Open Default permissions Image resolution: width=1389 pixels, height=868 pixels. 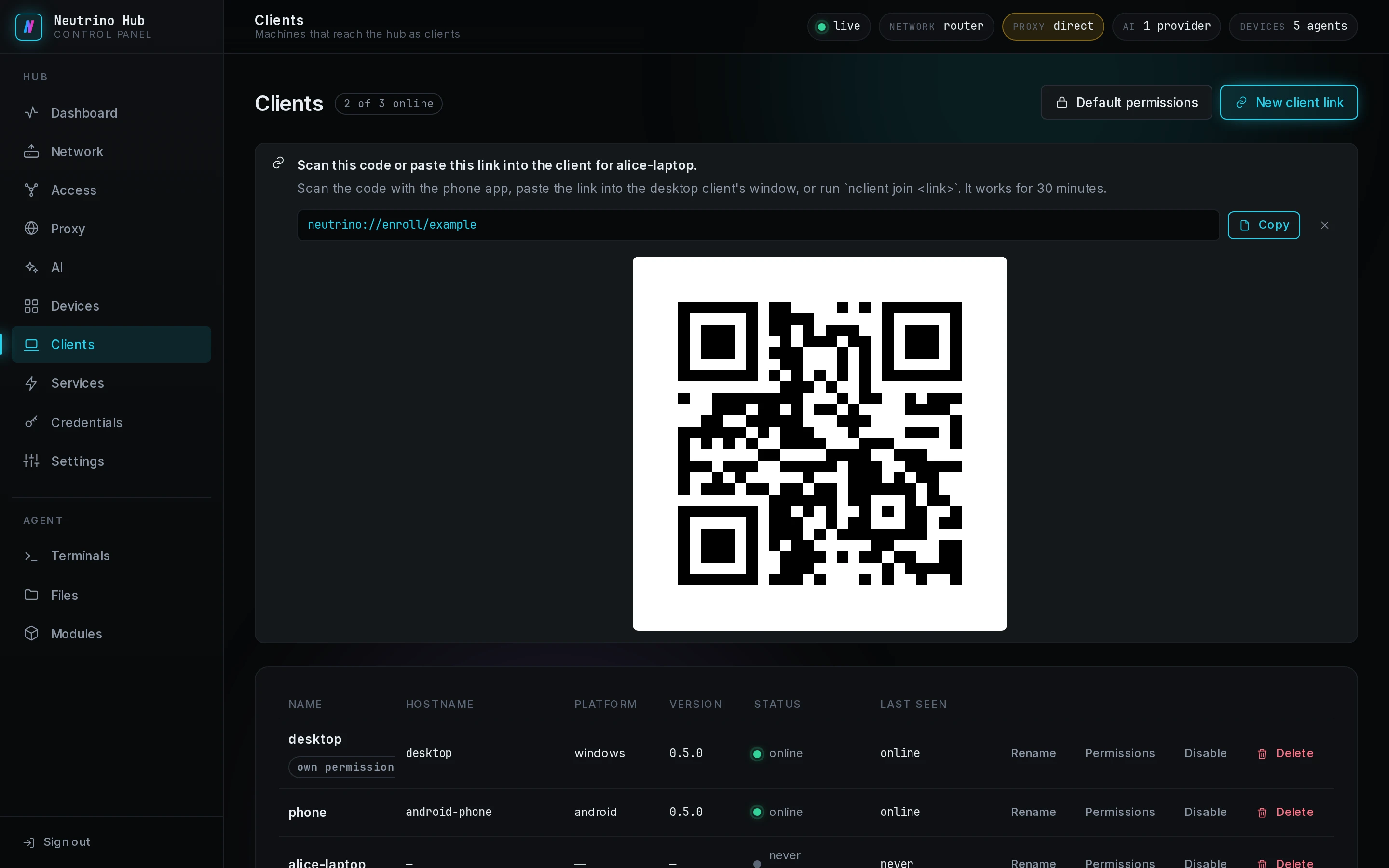(1126, 102)
